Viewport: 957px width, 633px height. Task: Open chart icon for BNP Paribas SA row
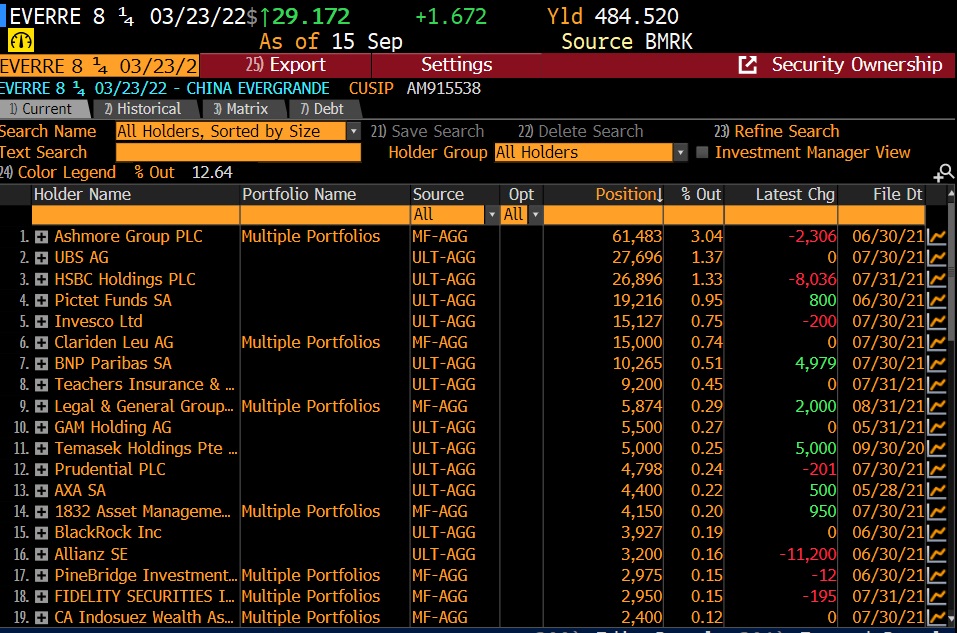(936, 364)
